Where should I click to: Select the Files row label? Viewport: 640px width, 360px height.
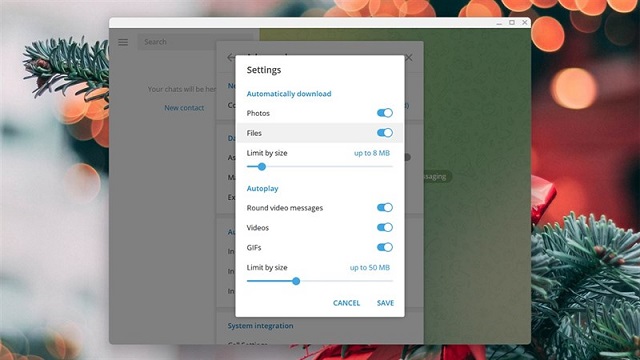click(x=254, y=133)
